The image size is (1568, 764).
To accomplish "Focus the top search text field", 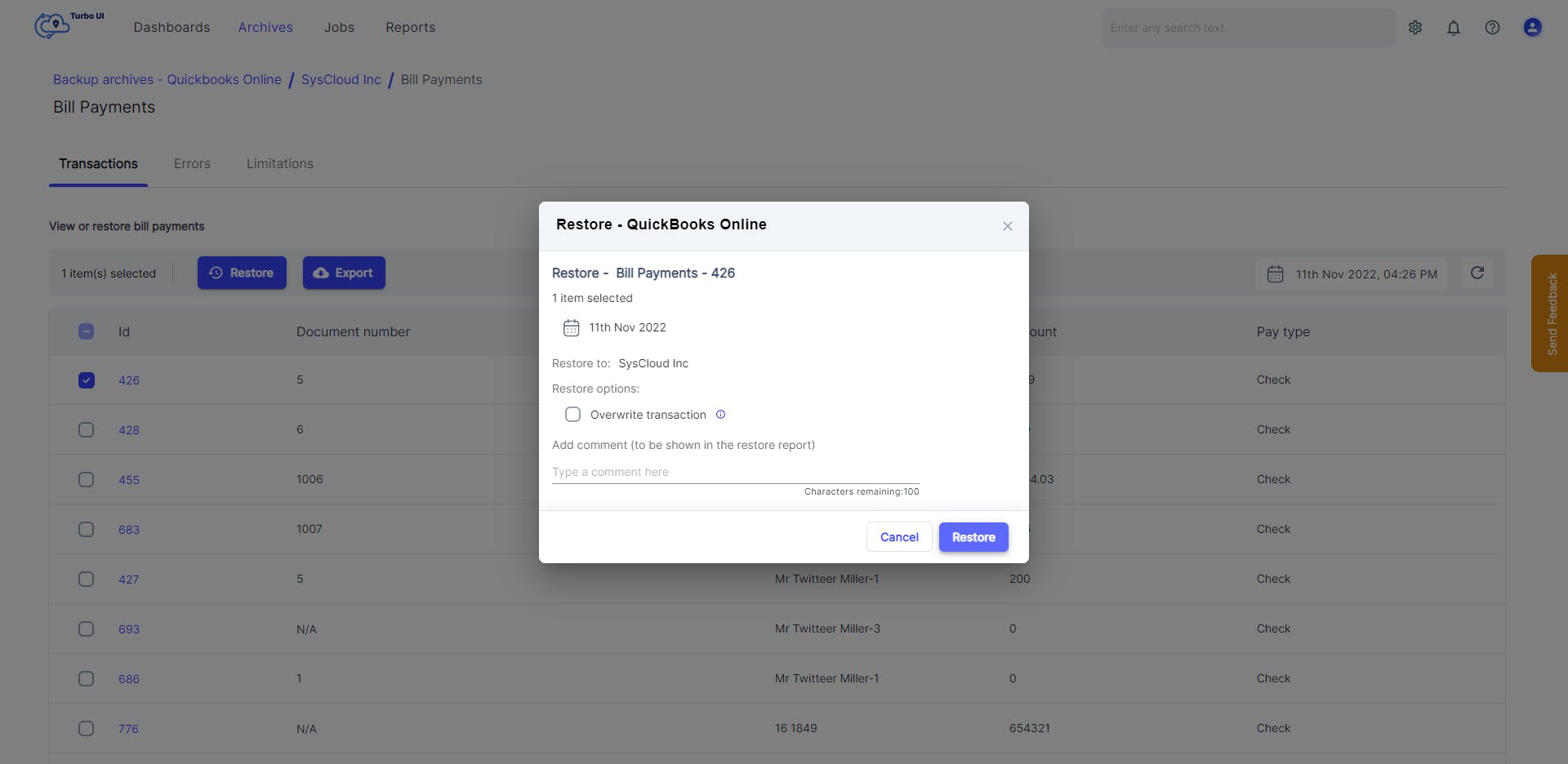I will pyautogui.click(x=1249, y=28).
